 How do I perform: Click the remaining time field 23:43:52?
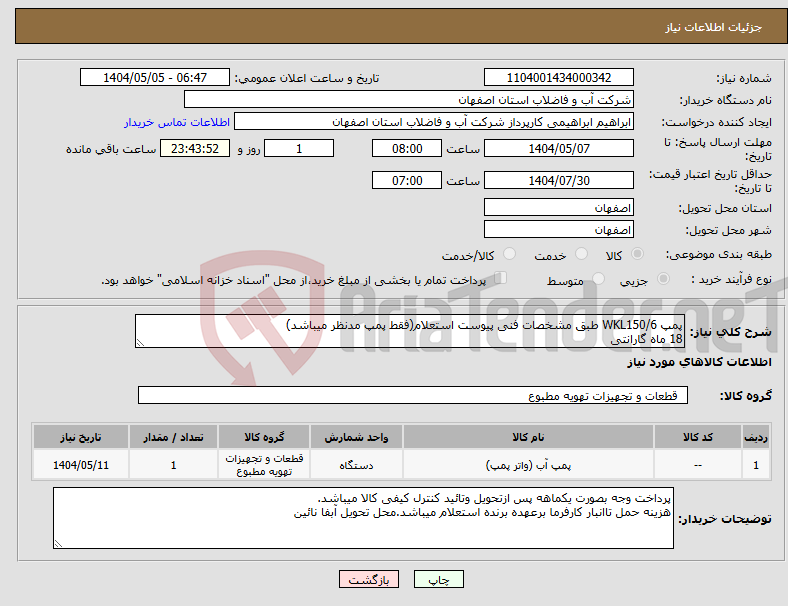(x=195, y=148)
